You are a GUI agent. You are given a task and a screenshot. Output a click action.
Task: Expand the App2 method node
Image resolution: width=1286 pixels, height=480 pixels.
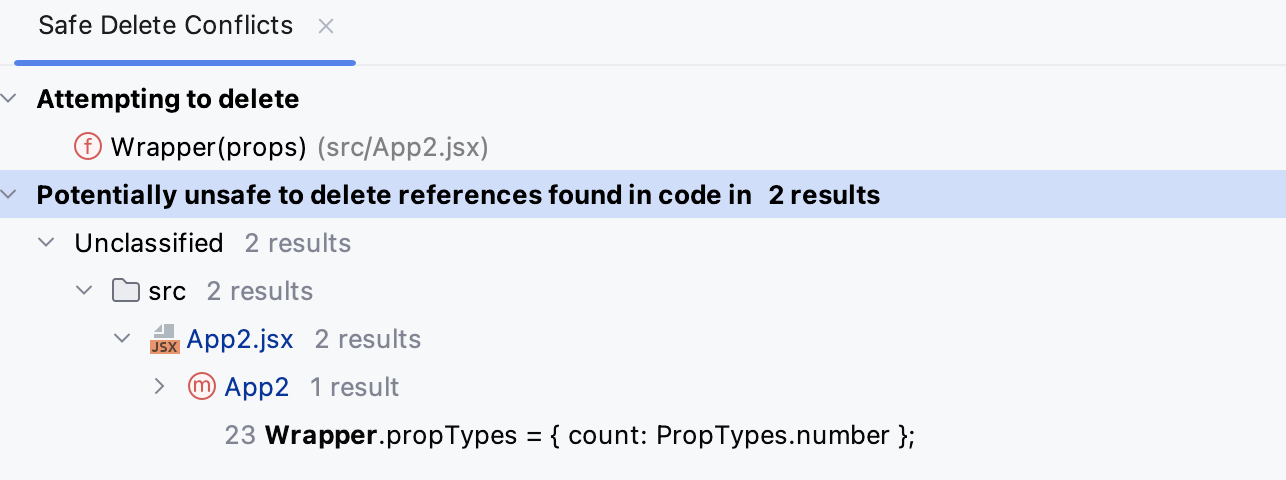pyautogui.click(x=160, y=387)
